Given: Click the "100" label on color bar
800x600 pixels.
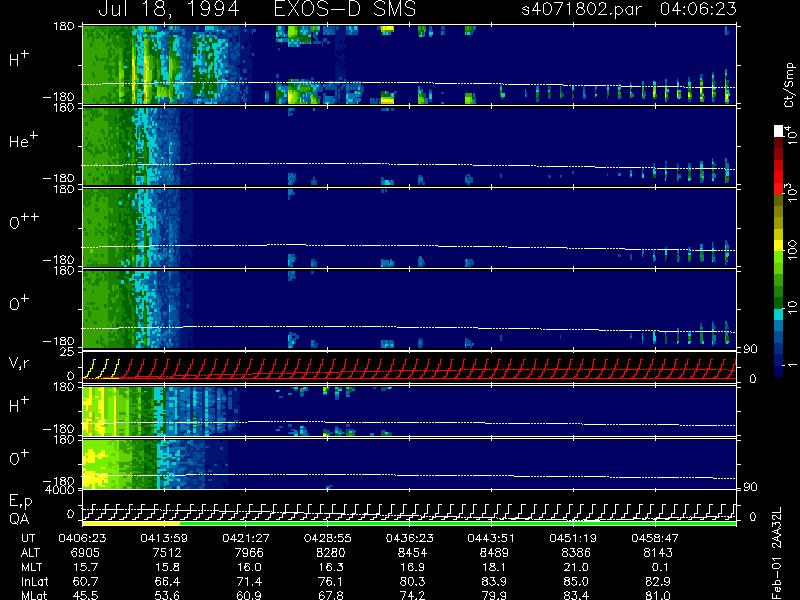Looking at the screenshot, I should (x=791, y=249).
